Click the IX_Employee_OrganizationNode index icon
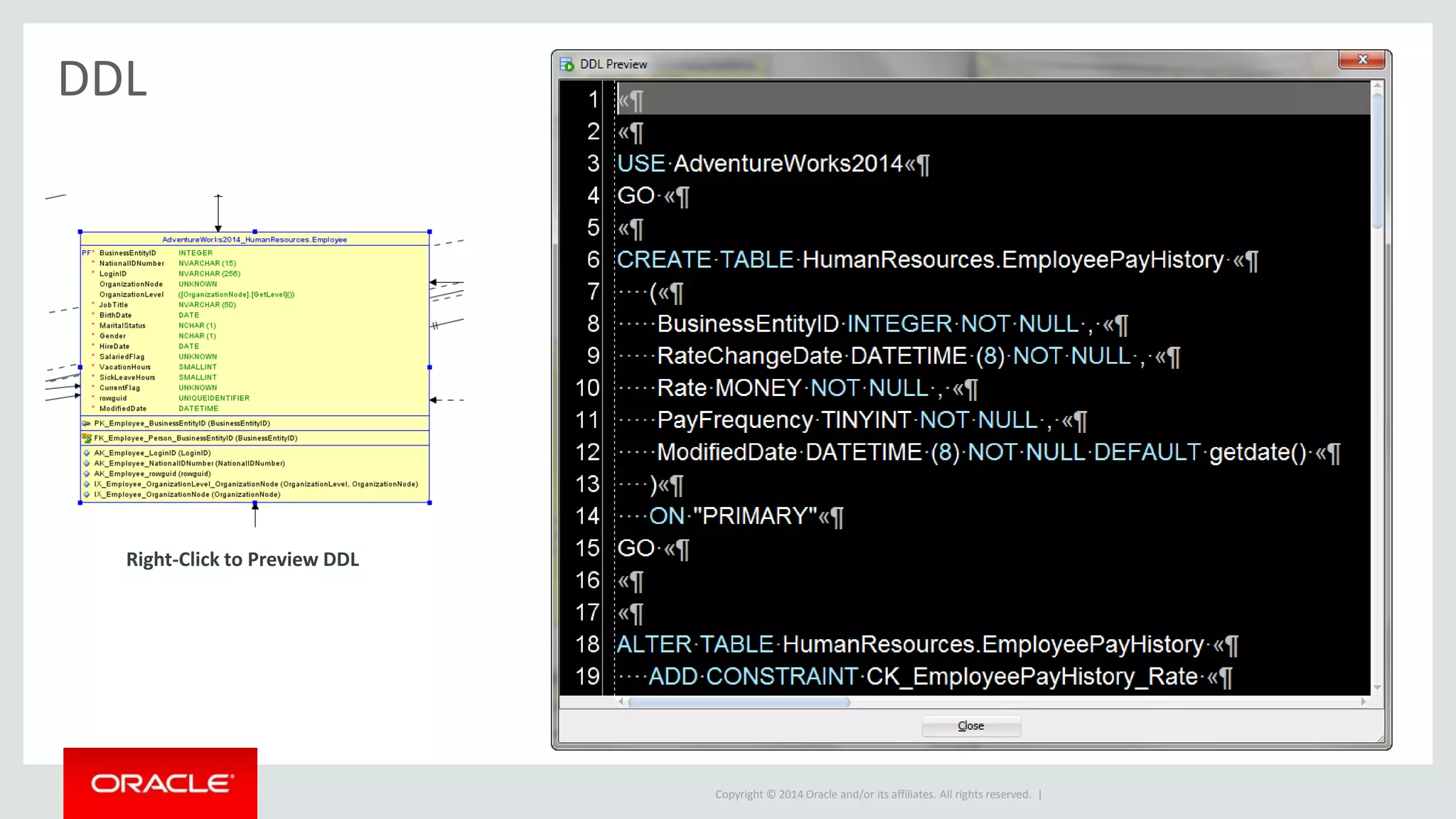Image resolution: width=1456 pixels, height=819 pixels. click(87, 495)
